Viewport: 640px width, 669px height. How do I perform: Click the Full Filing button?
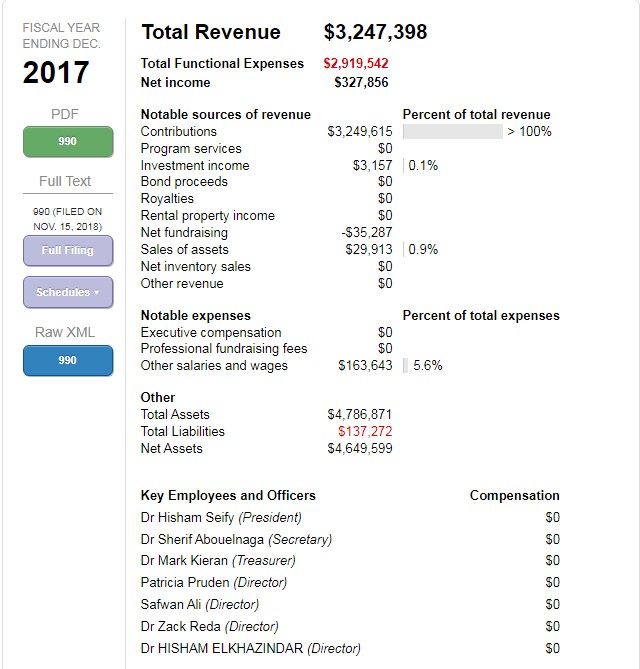(67, 251)
